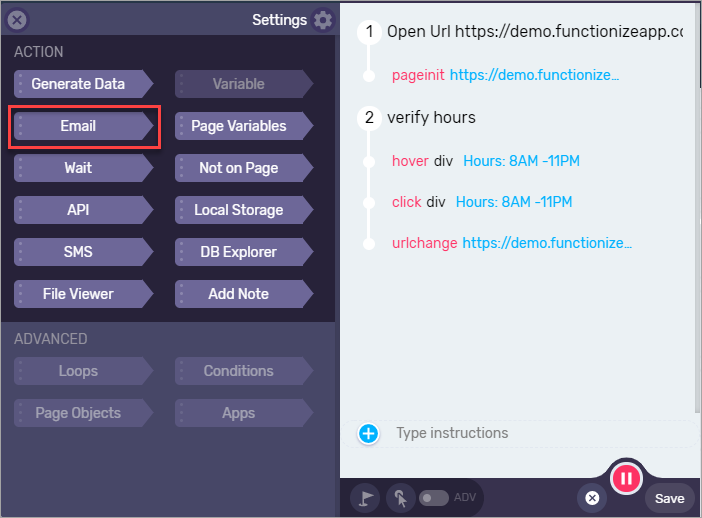Choose the File Viewer action
The image size is (702, 518).
[x=84, y=294]
